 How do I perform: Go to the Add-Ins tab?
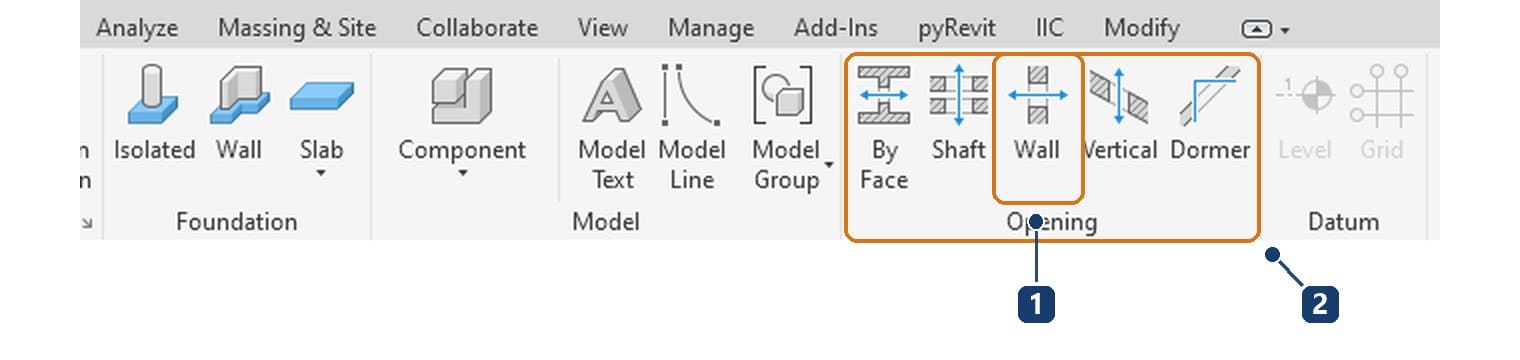point(836,27)
